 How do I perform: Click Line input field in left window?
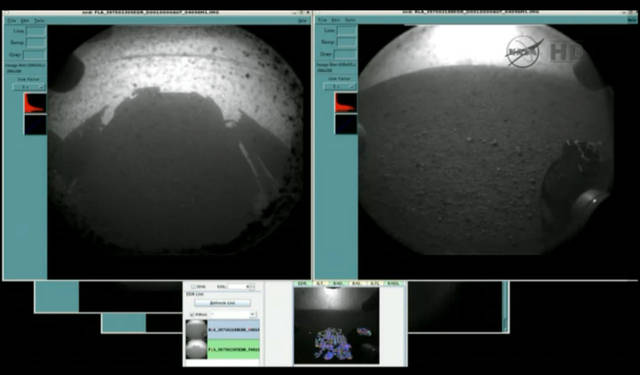coord(36,31)
